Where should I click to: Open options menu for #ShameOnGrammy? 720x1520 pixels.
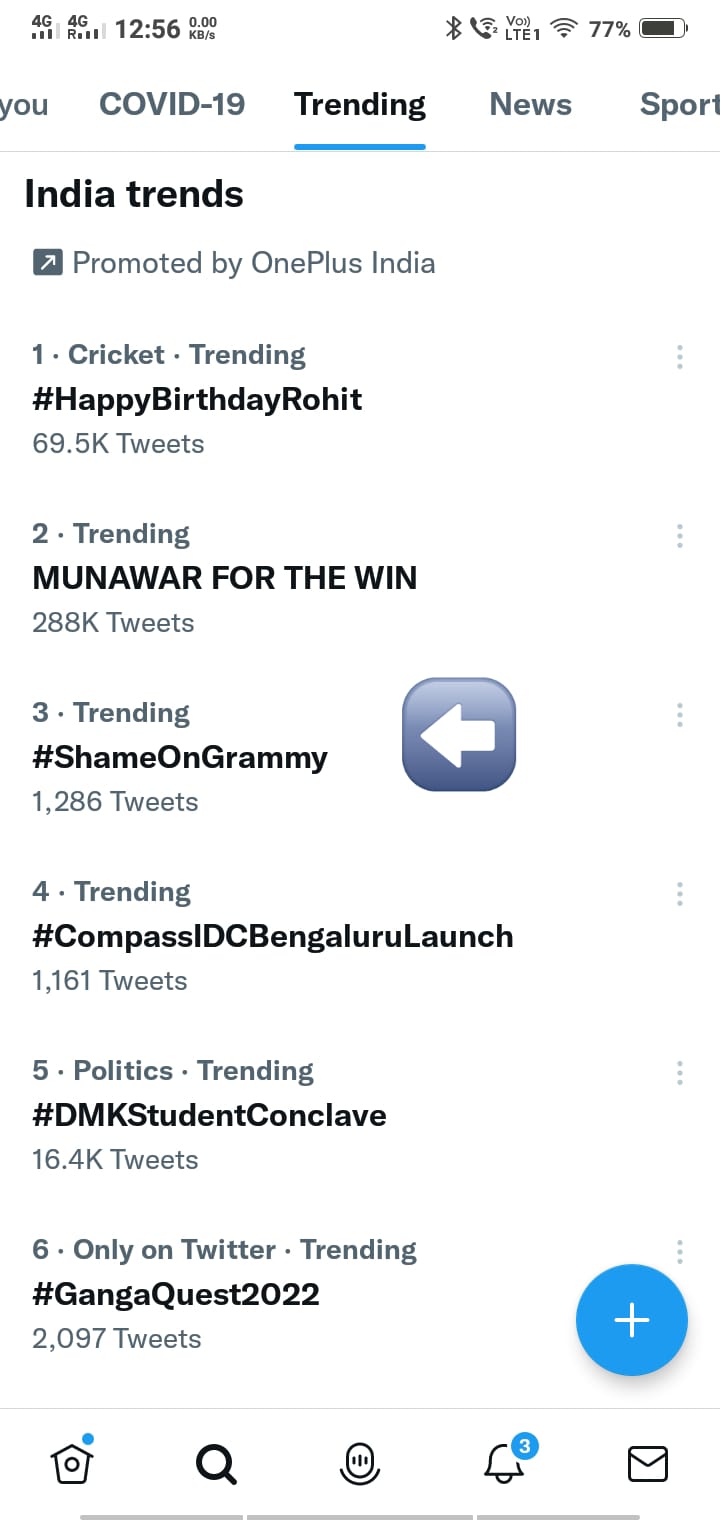tap(680, 714)
